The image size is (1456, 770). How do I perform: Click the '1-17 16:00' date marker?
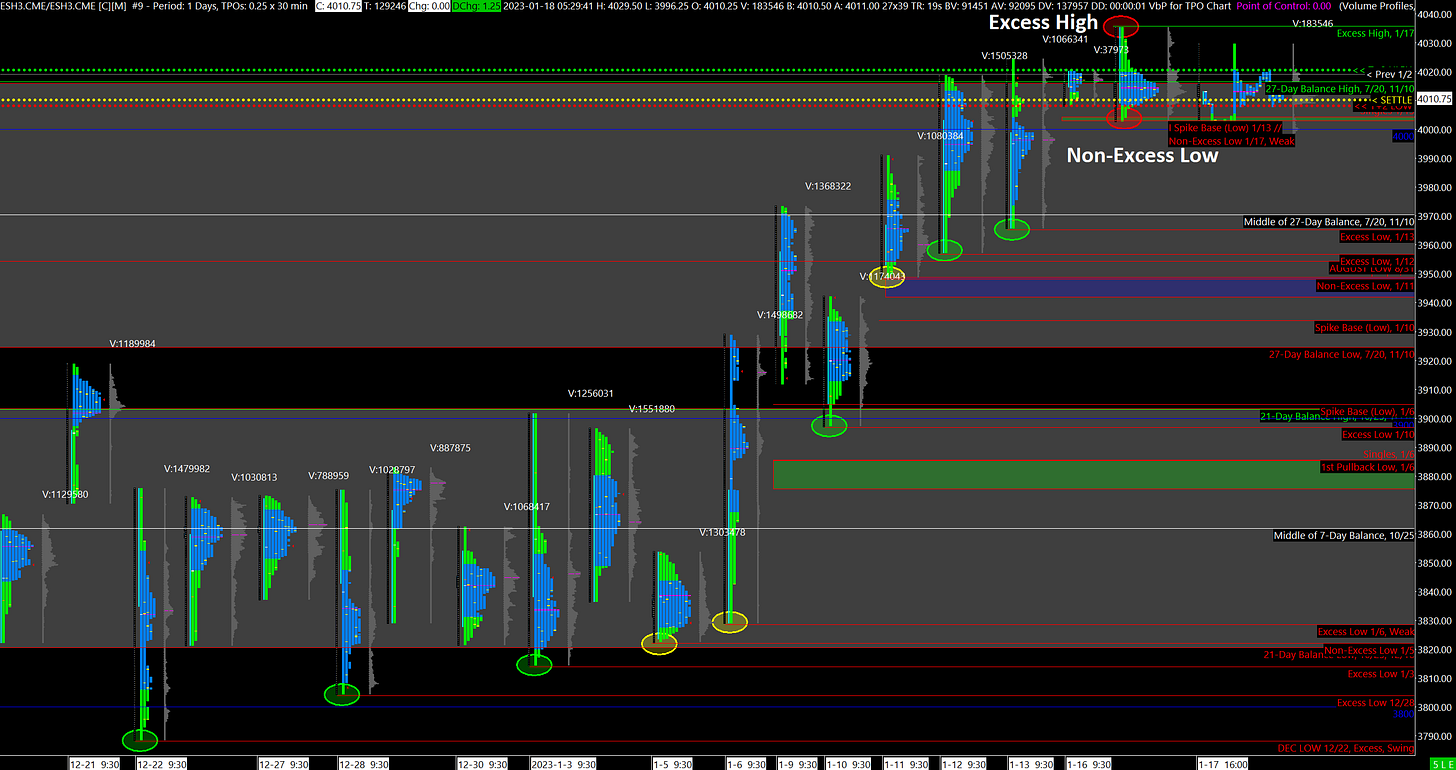[1225, 763]
